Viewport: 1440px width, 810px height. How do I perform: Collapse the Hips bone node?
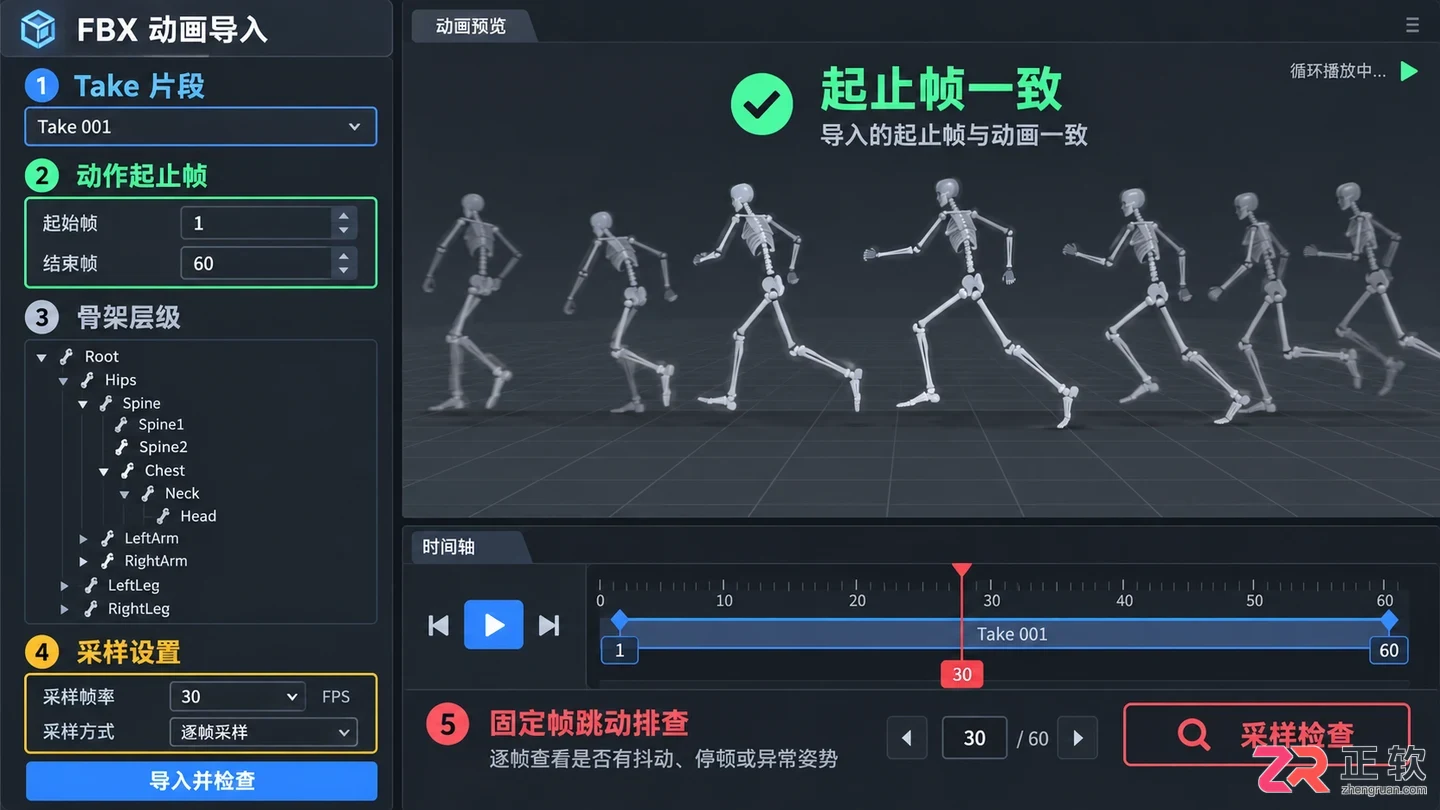click(63, 381)
